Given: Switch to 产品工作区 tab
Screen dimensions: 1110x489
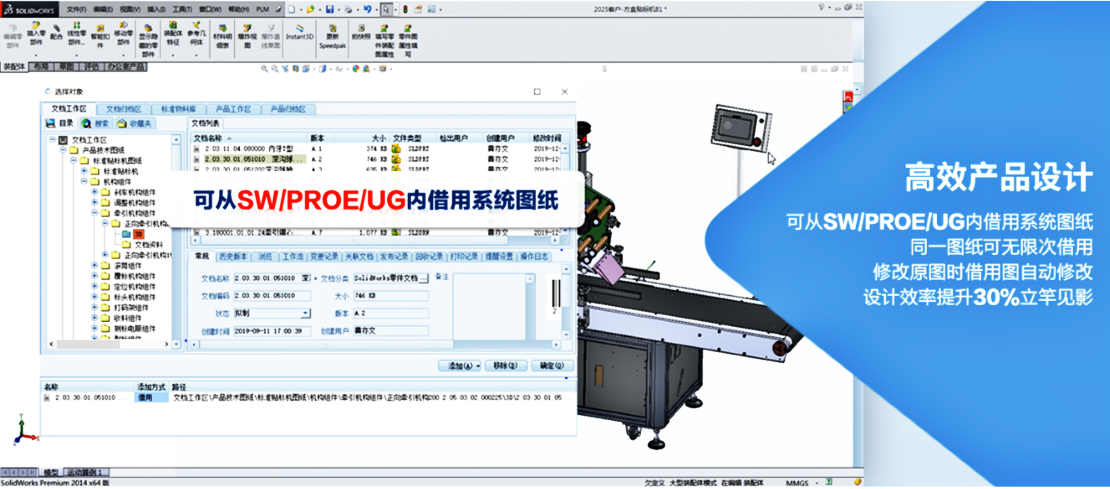Looking at the screenshot, I should click(x=234, y=109).
